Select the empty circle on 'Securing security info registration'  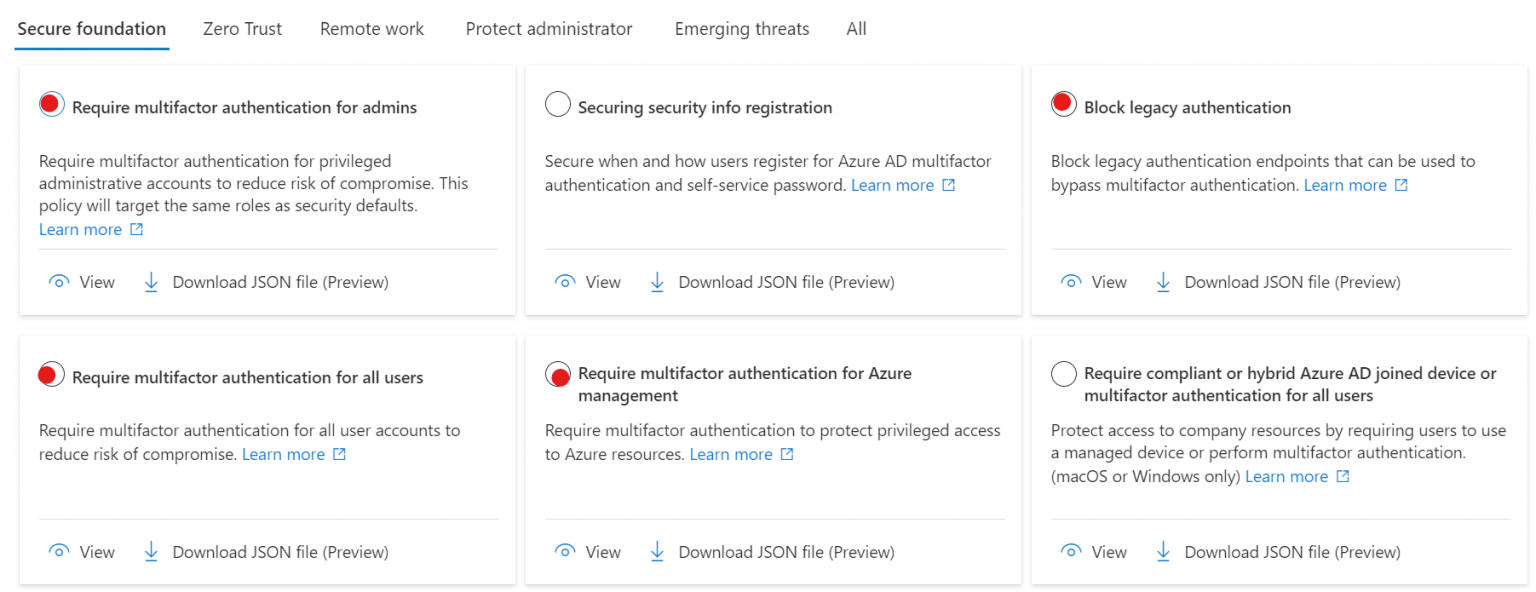pyautogui.click(x=558, y=103)
